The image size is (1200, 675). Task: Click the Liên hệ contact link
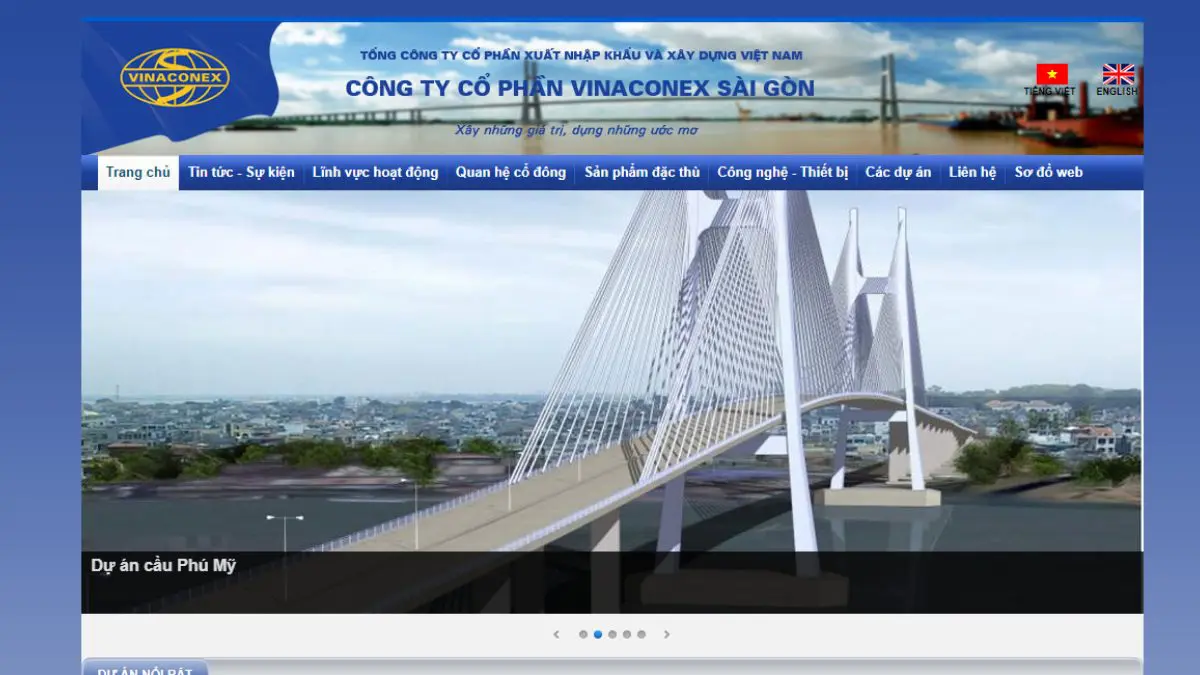pos(972,172)
